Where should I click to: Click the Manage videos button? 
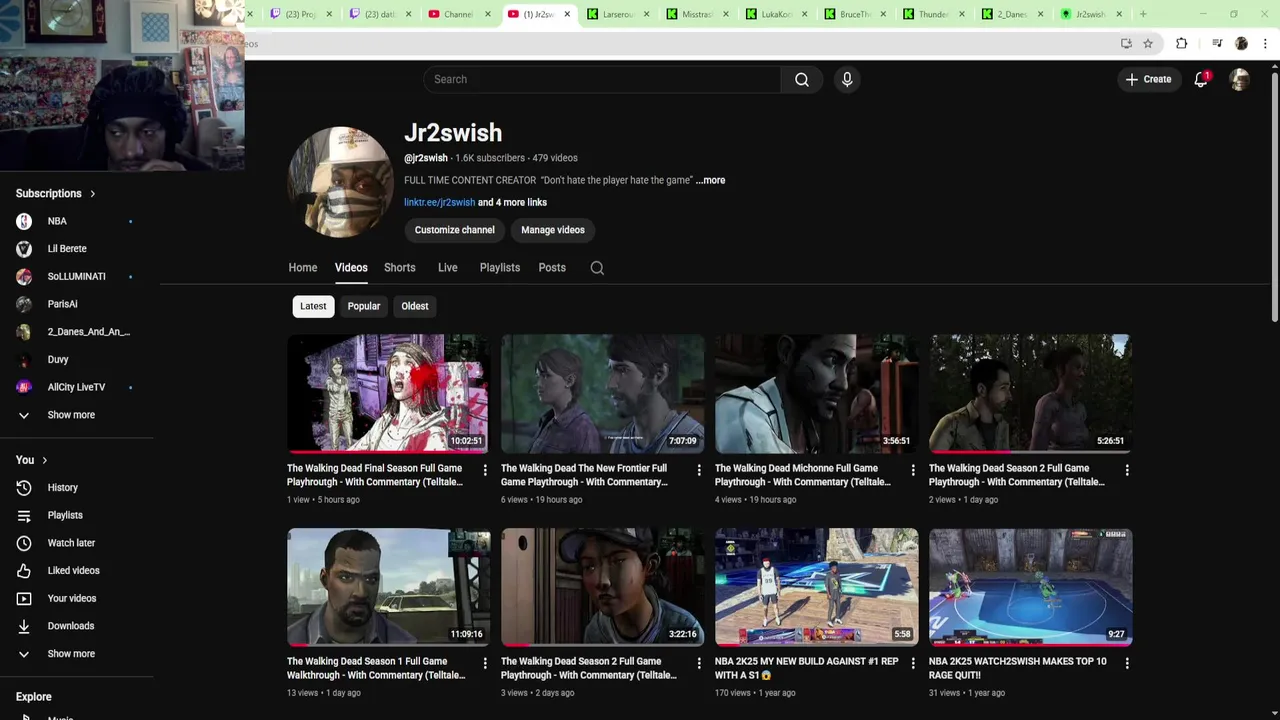(x=553, y=230)
